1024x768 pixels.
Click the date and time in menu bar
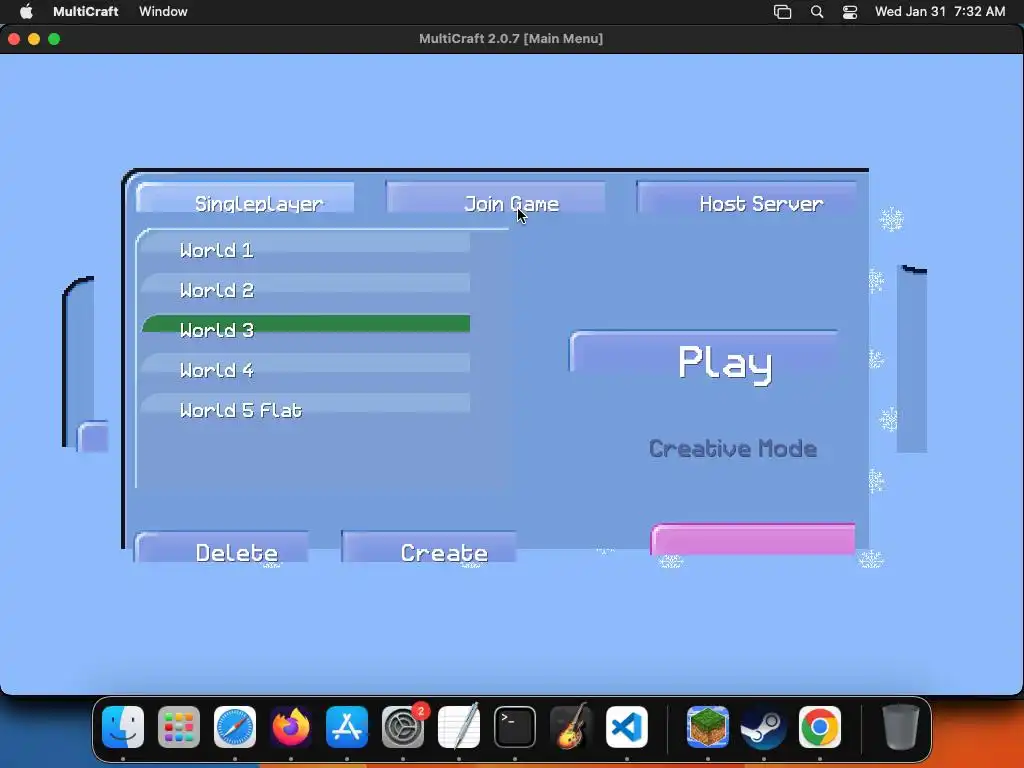940,11
